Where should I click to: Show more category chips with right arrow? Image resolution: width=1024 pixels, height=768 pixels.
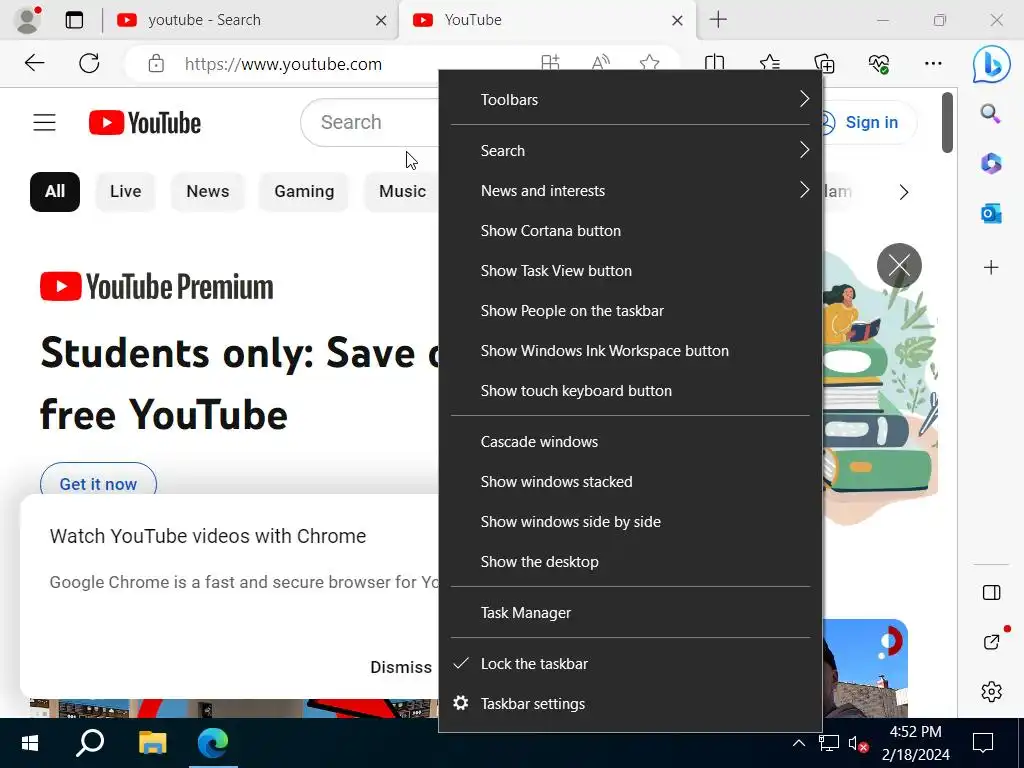tap(904, 192)
